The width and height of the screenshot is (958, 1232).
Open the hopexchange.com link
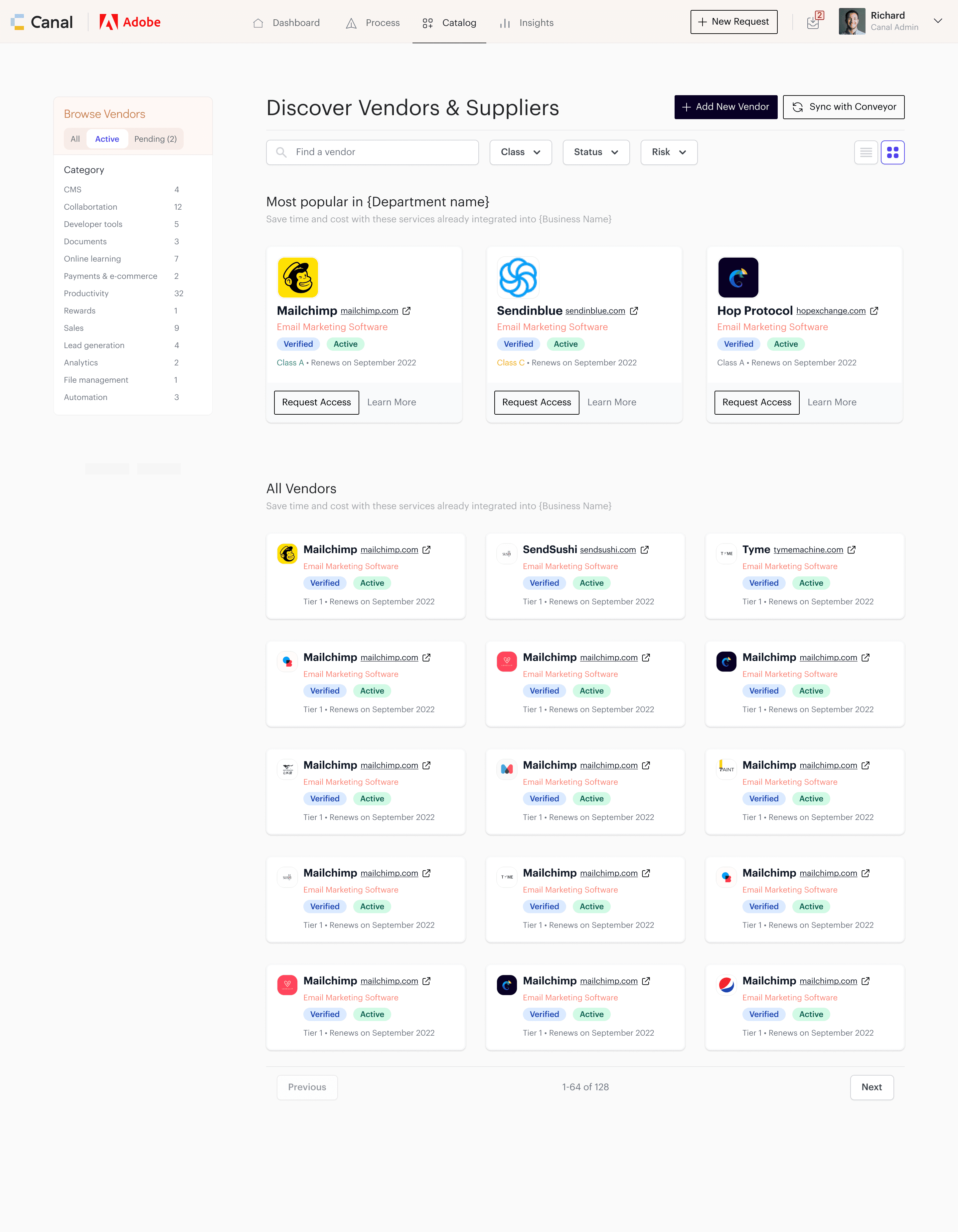[831, 311]
